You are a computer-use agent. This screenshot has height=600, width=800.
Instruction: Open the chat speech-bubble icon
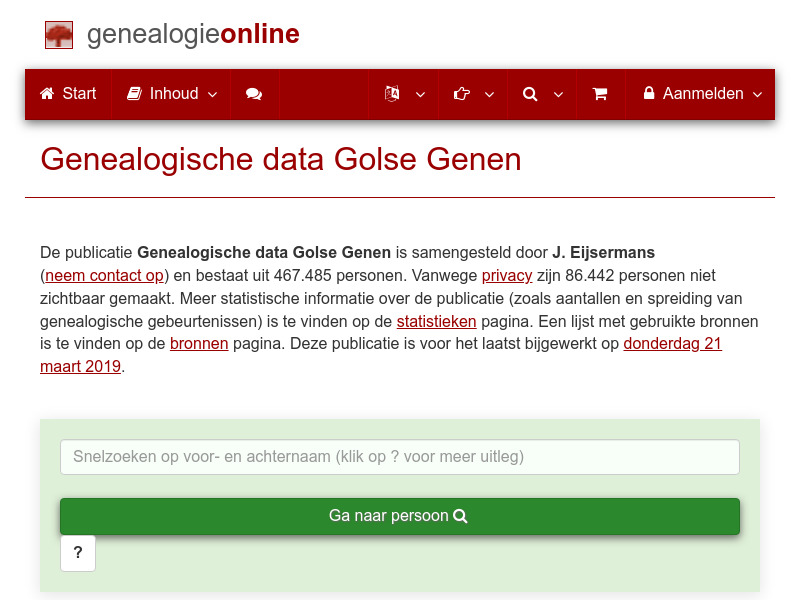[253, 93]
